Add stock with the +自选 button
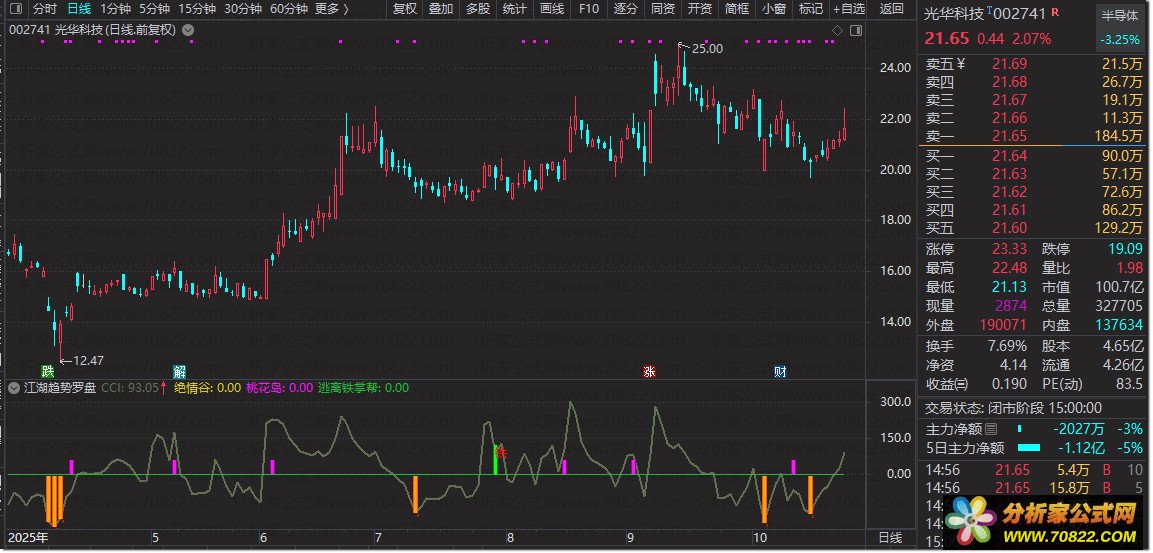 point(846,9)
